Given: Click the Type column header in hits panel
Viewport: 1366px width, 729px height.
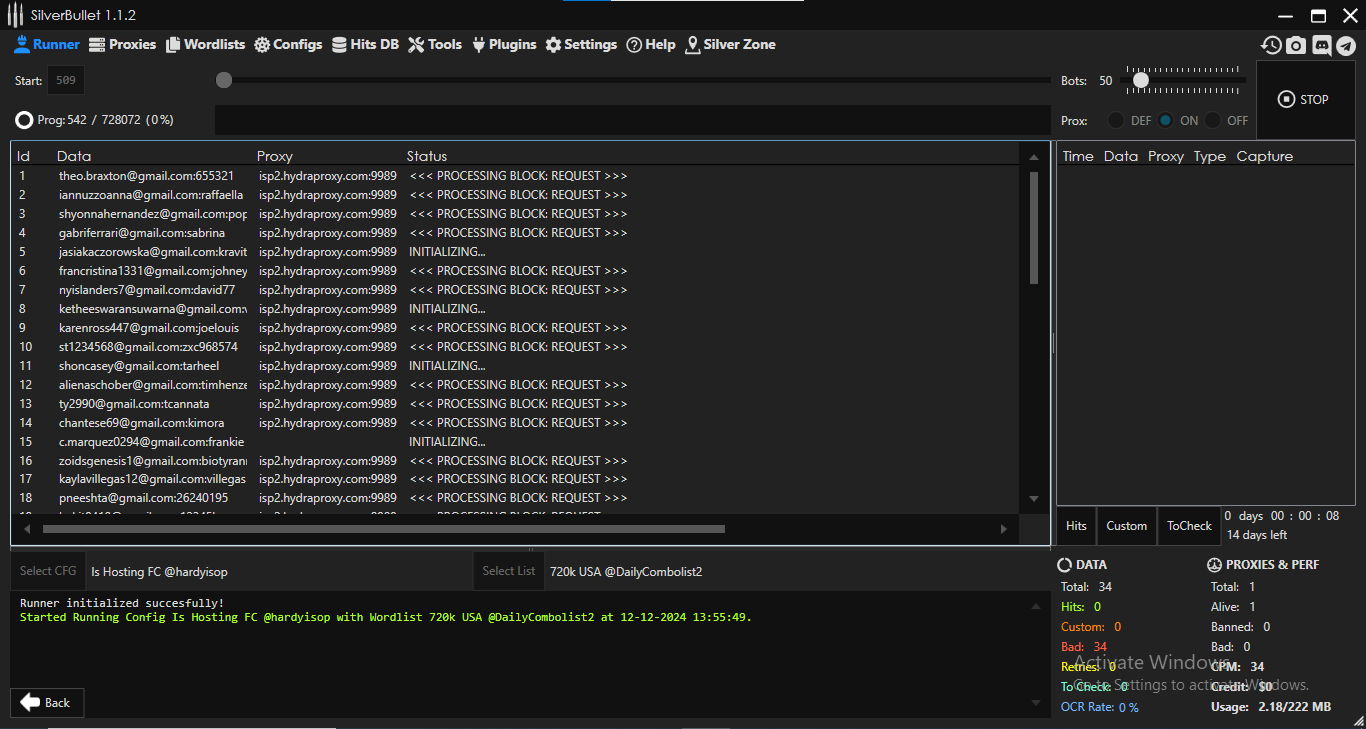Looking at the screenshot, I should [x=1210, y=156].
